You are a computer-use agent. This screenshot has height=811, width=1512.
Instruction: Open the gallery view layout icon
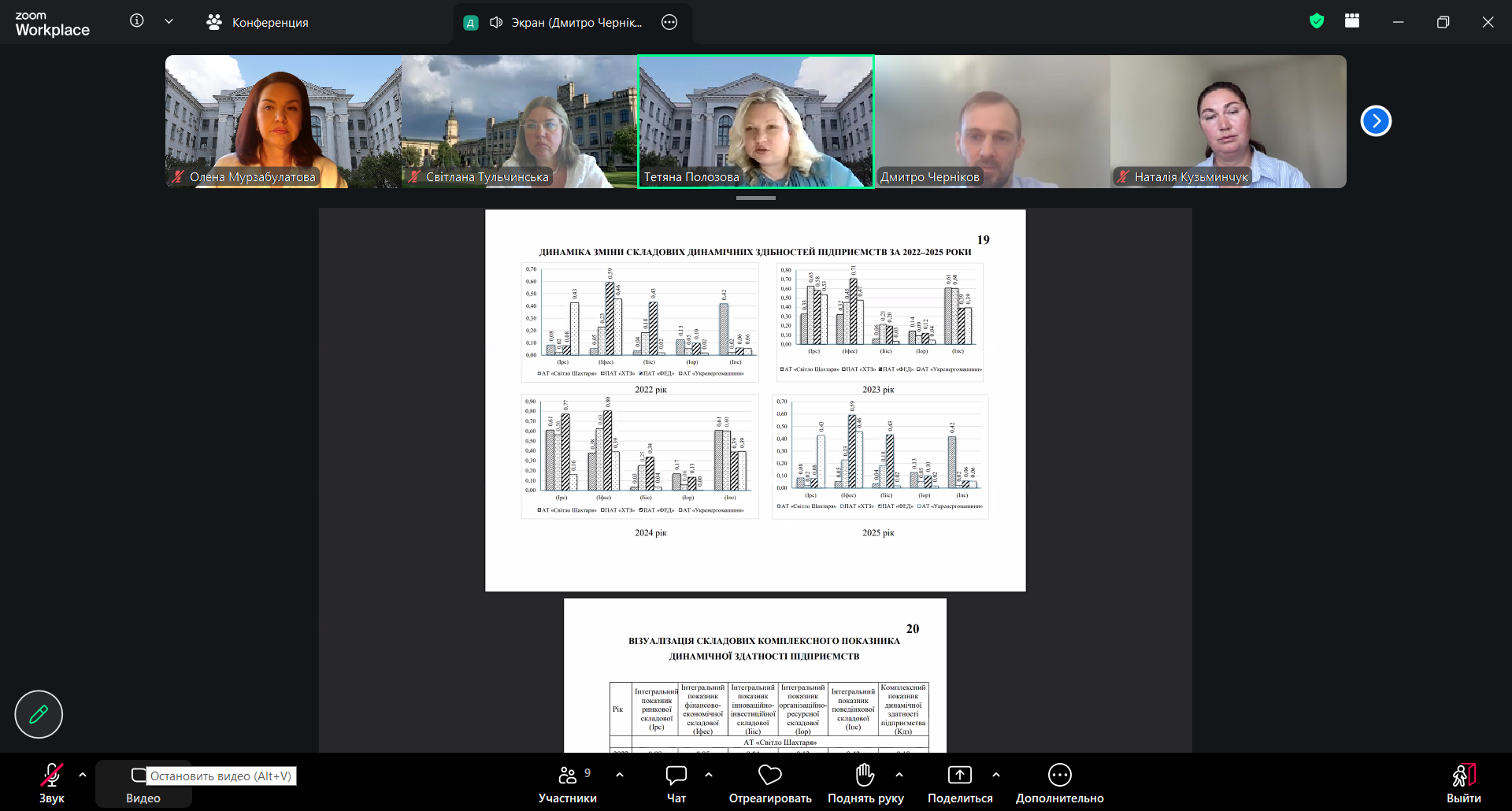(x=1352, y=21)
